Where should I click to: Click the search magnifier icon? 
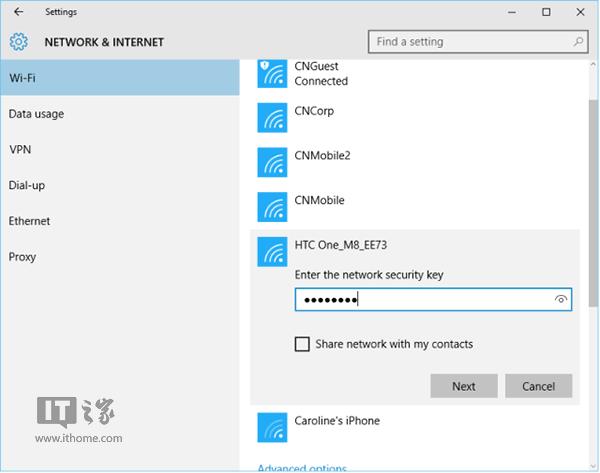coord(579,42)
